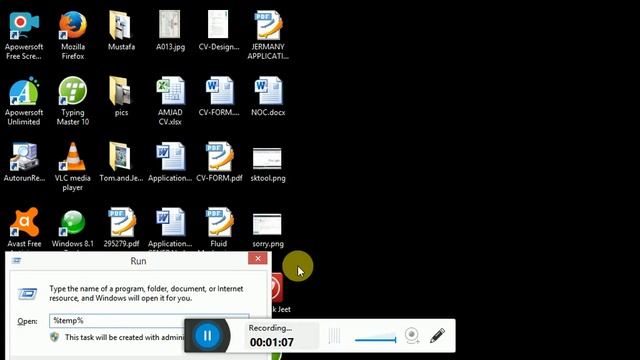Click the 00:01:07 recording timer
This screenshot has height=360, width=640.
(272, 342)
